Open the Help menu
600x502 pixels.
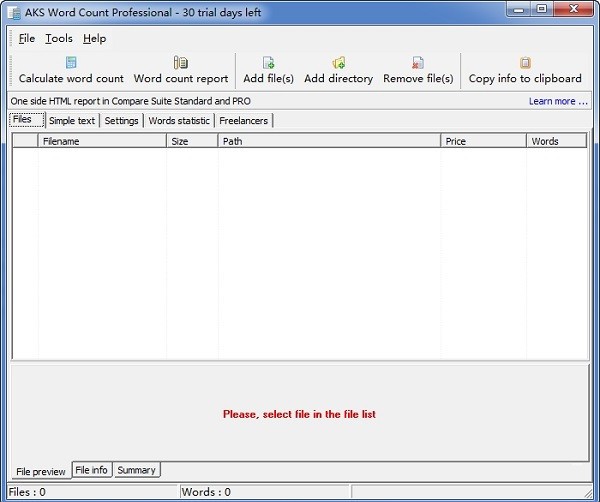tap(95, 38)
